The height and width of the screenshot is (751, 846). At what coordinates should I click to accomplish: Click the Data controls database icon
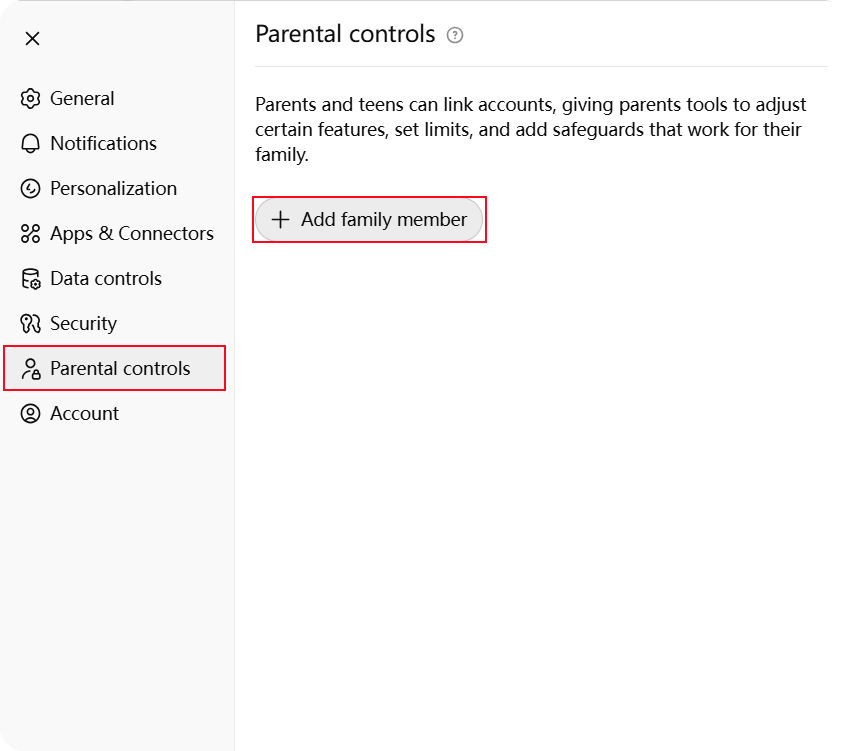click(31, 278)
